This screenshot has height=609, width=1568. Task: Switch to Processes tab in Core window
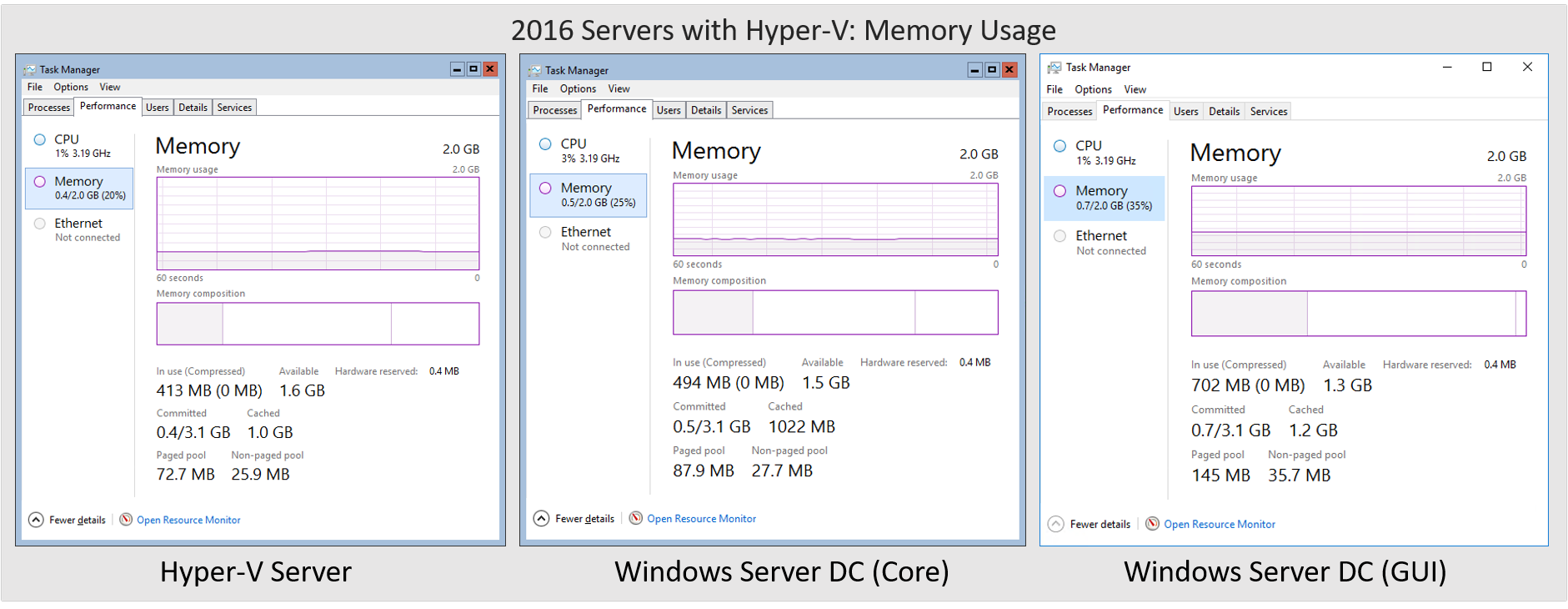point(554,110)
